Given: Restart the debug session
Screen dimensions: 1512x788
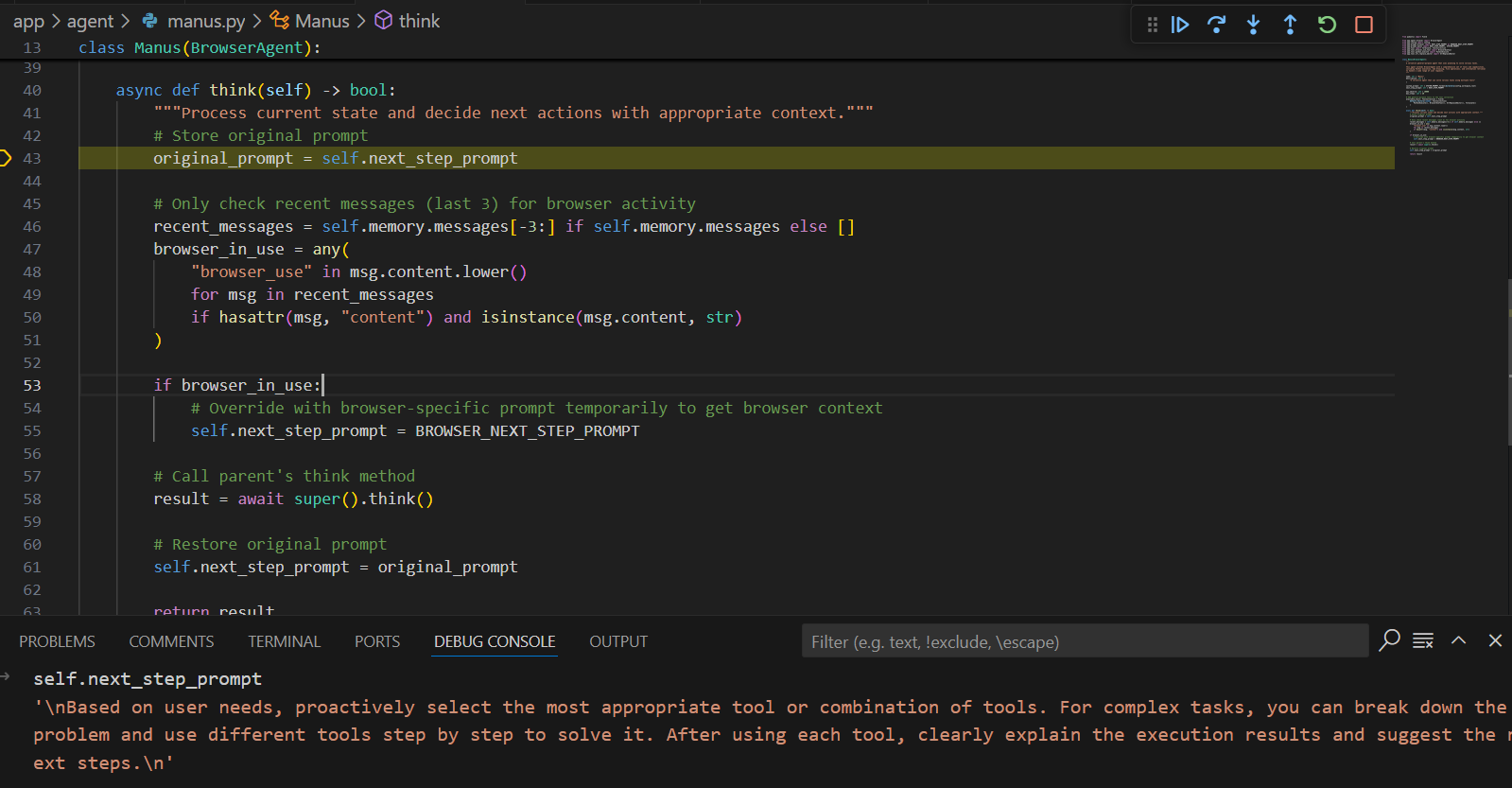Looking at the screenshot, I should 1327,25.
